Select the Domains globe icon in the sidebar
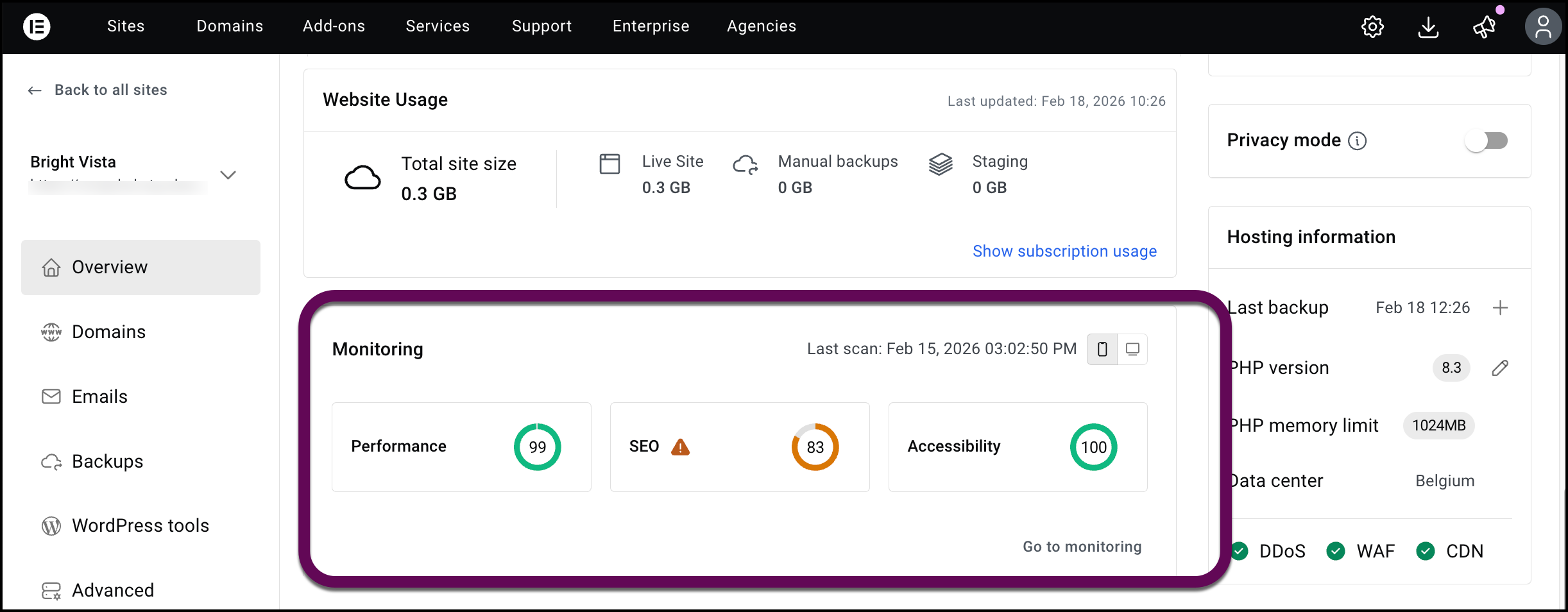The width and height of the screenshot is (1568, 612). click(51, 332)
